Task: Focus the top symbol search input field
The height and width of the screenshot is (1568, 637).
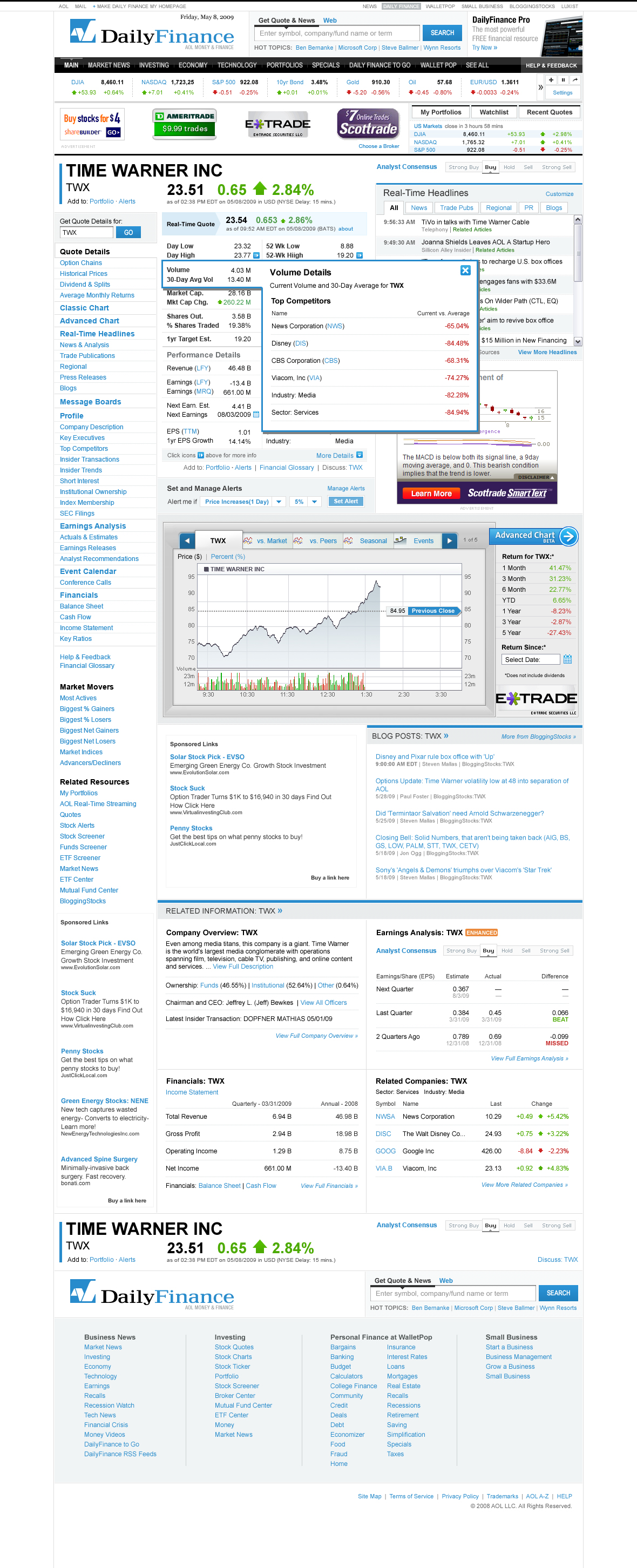Action: point(337,33)
